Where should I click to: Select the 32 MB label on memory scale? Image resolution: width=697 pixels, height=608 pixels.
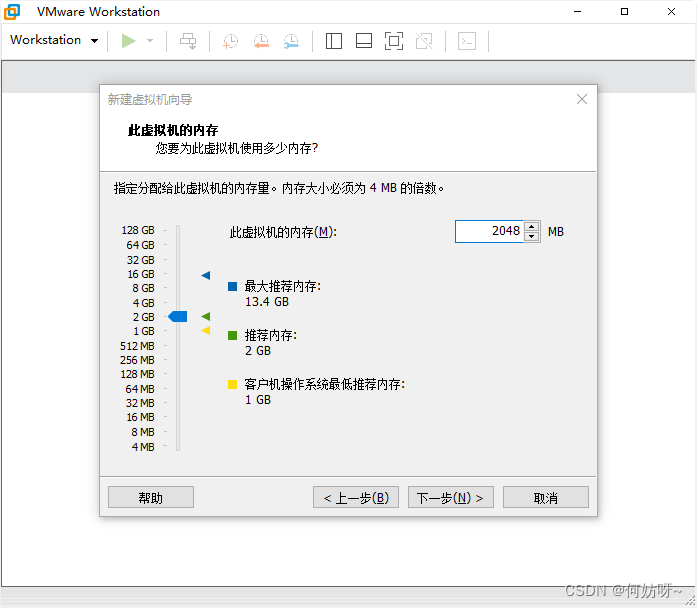(x=140, y=403)
